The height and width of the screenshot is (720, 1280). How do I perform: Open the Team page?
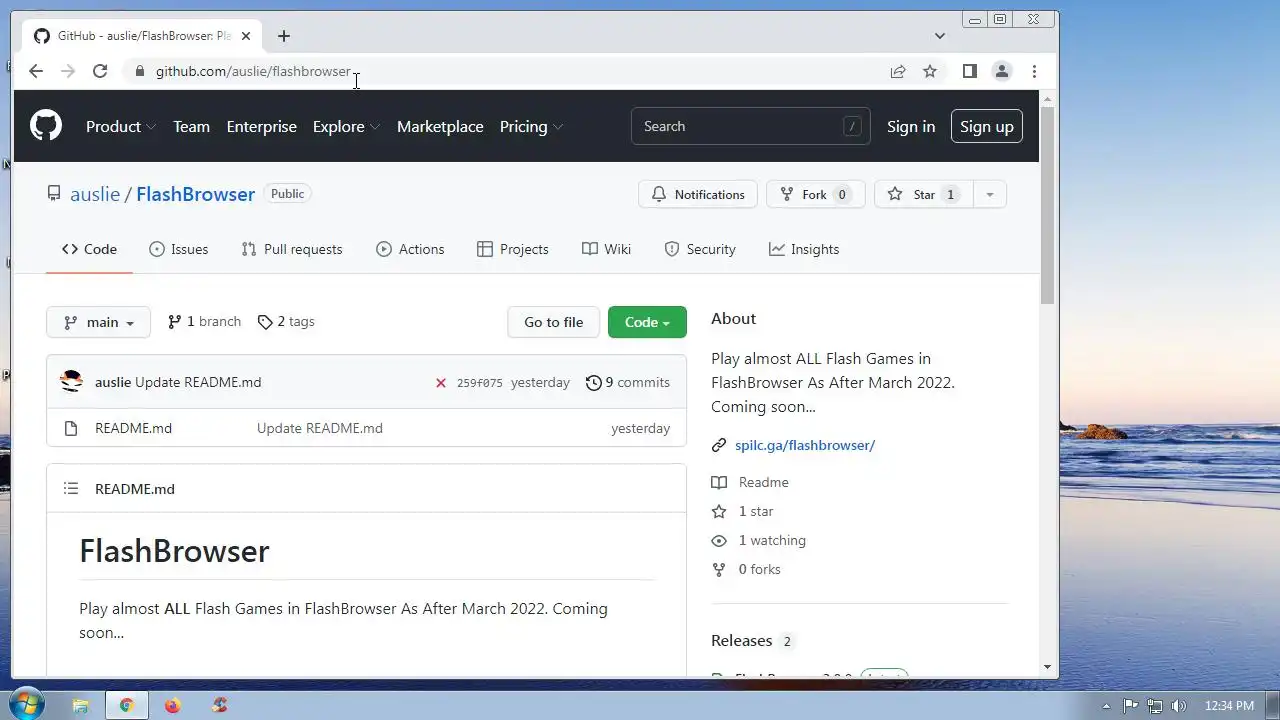click(191, 126)
